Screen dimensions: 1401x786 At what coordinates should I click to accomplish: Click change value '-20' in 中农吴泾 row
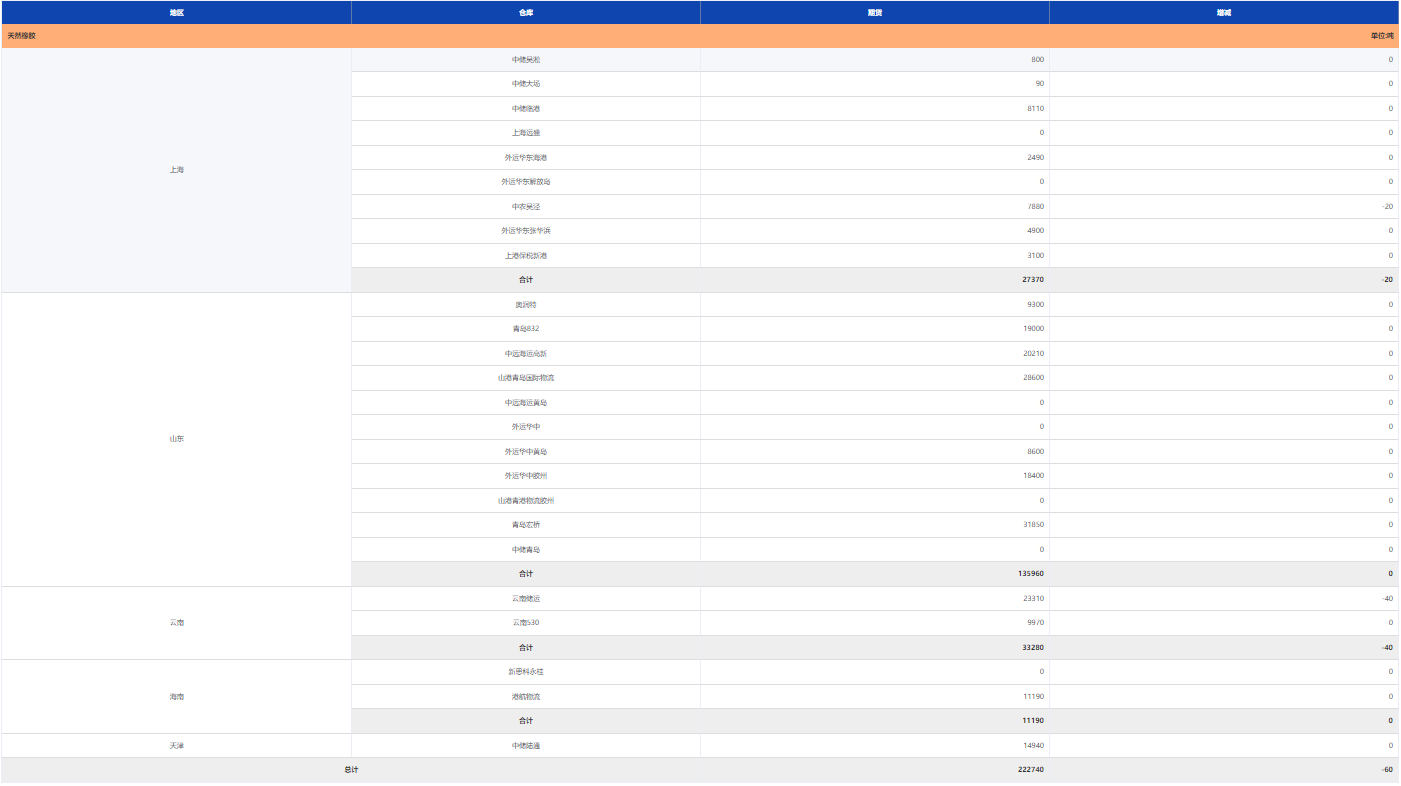[x=1387, y=206]
